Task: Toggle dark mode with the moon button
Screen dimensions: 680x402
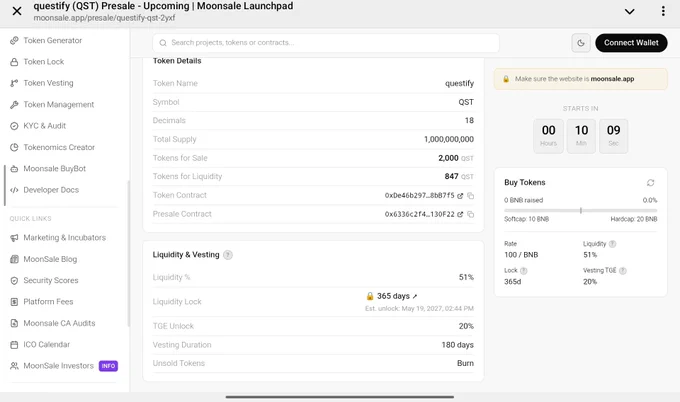Action: click(581, 43)
